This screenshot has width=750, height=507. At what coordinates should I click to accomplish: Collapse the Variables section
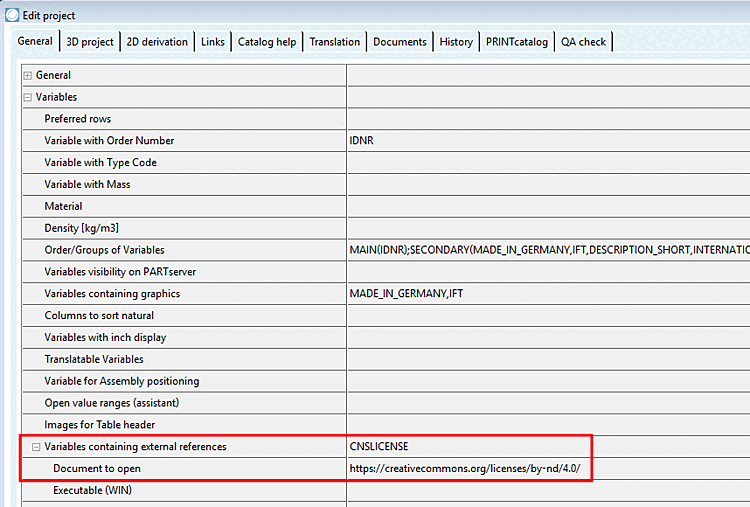click(28, 97)
